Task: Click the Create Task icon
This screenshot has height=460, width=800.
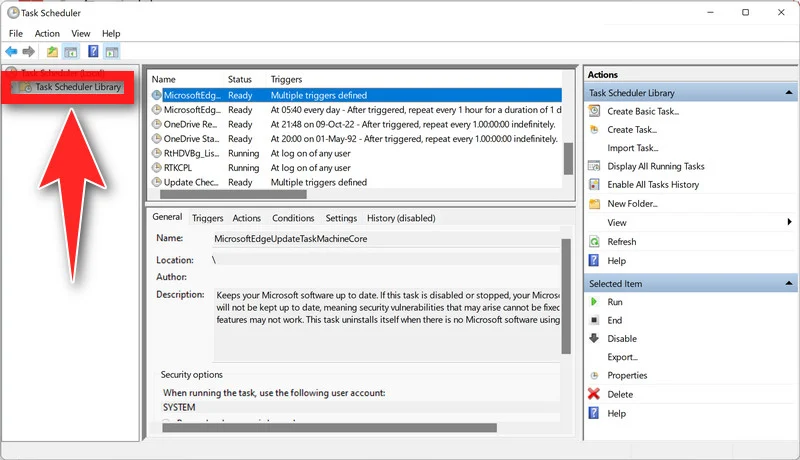Action: point(594,130)
